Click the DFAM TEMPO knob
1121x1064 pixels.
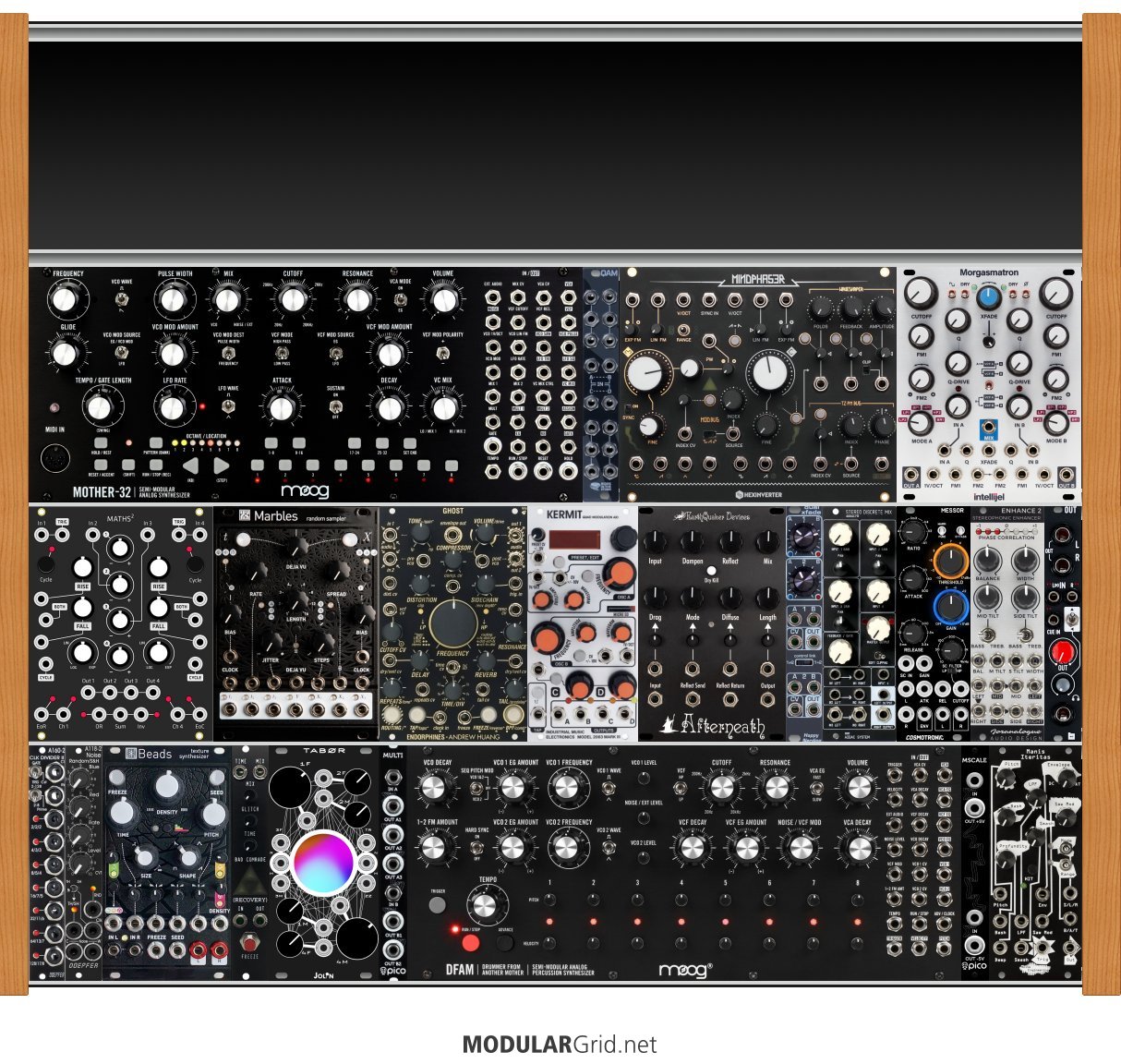click(x=483, y=904)
